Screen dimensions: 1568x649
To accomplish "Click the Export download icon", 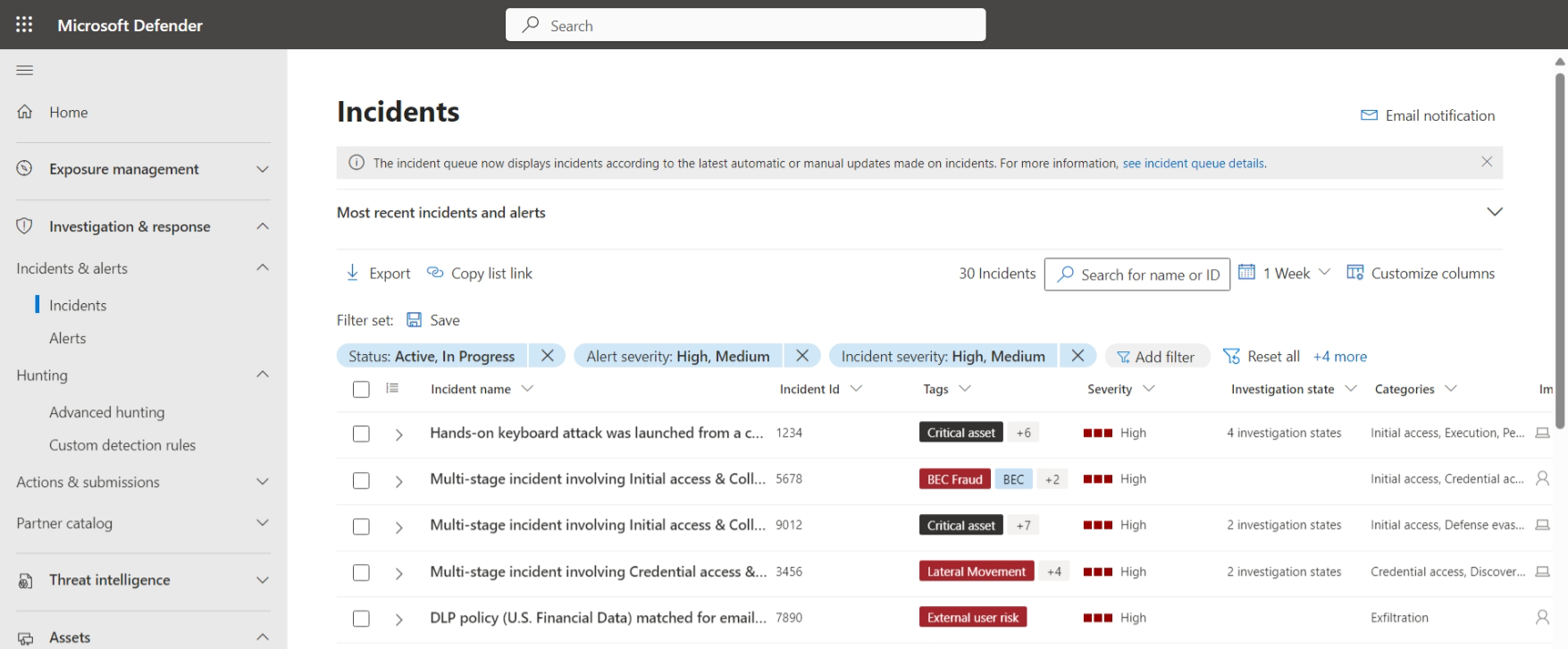I will click(x=353, y=273).
